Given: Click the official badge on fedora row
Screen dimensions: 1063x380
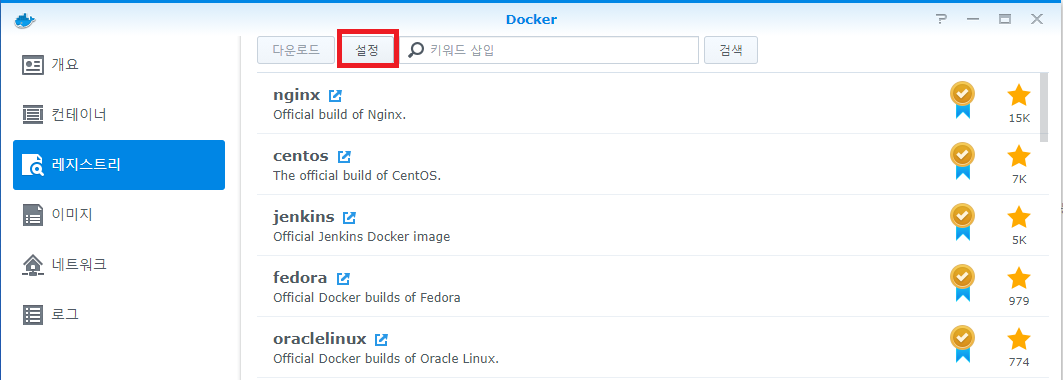Looking at the screenshot, I should [x=962, y=283].
